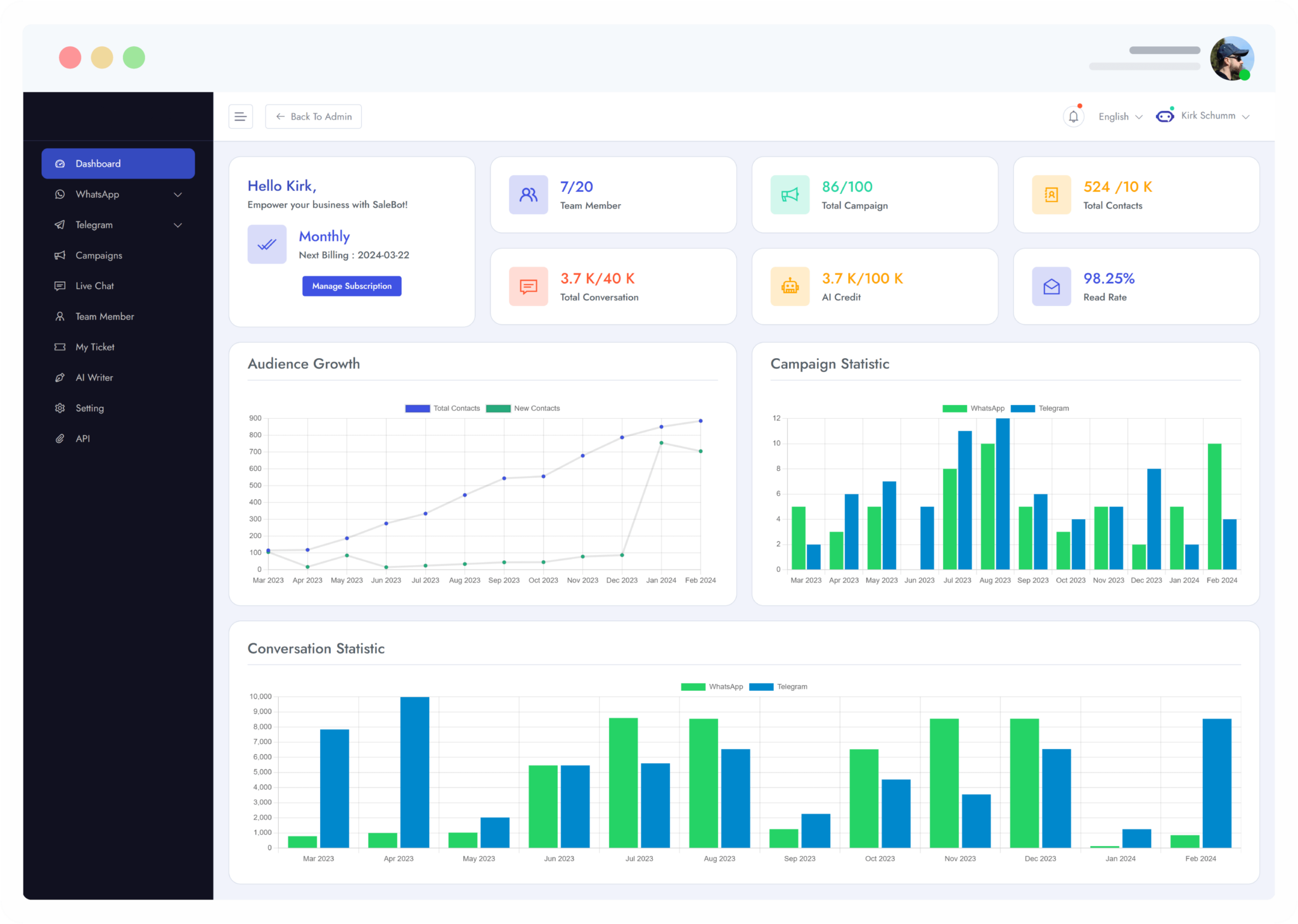The height and width of the screenshot is (924, 1298).
Task: Click the user profile photo avatar
Action: (x=1231, y=58)
